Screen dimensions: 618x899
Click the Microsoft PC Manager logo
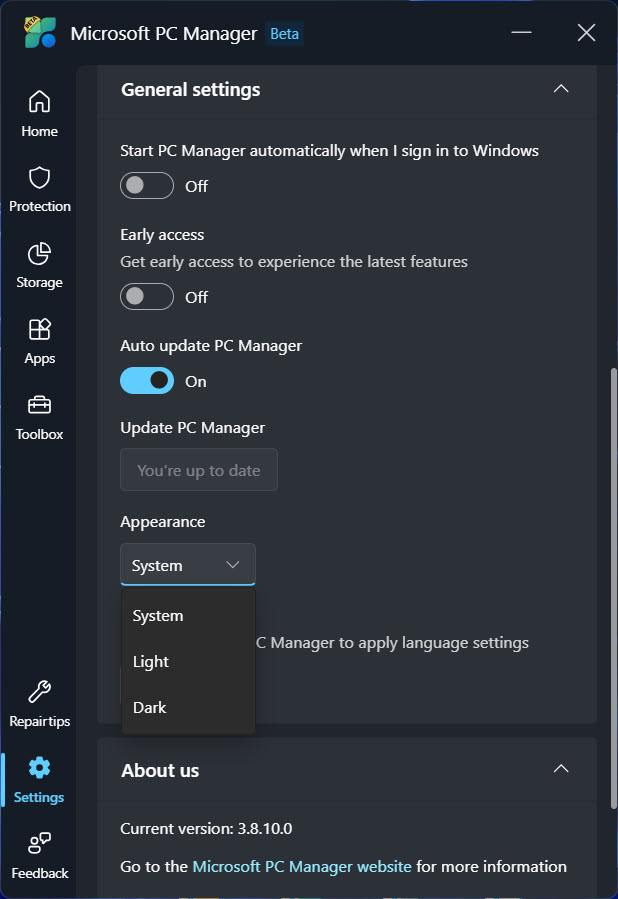coord(41,33)
